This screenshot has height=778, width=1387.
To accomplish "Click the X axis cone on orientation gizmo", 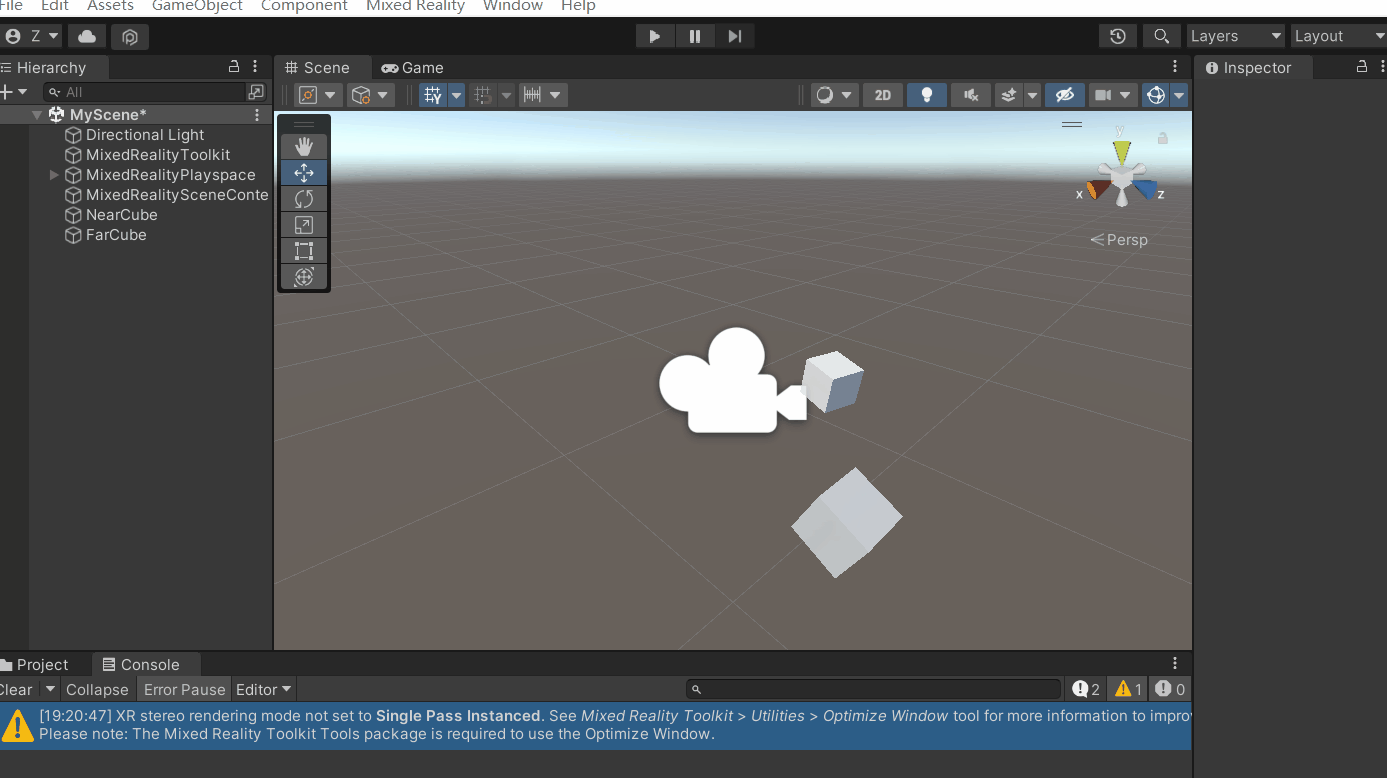I will [1098, 190].
